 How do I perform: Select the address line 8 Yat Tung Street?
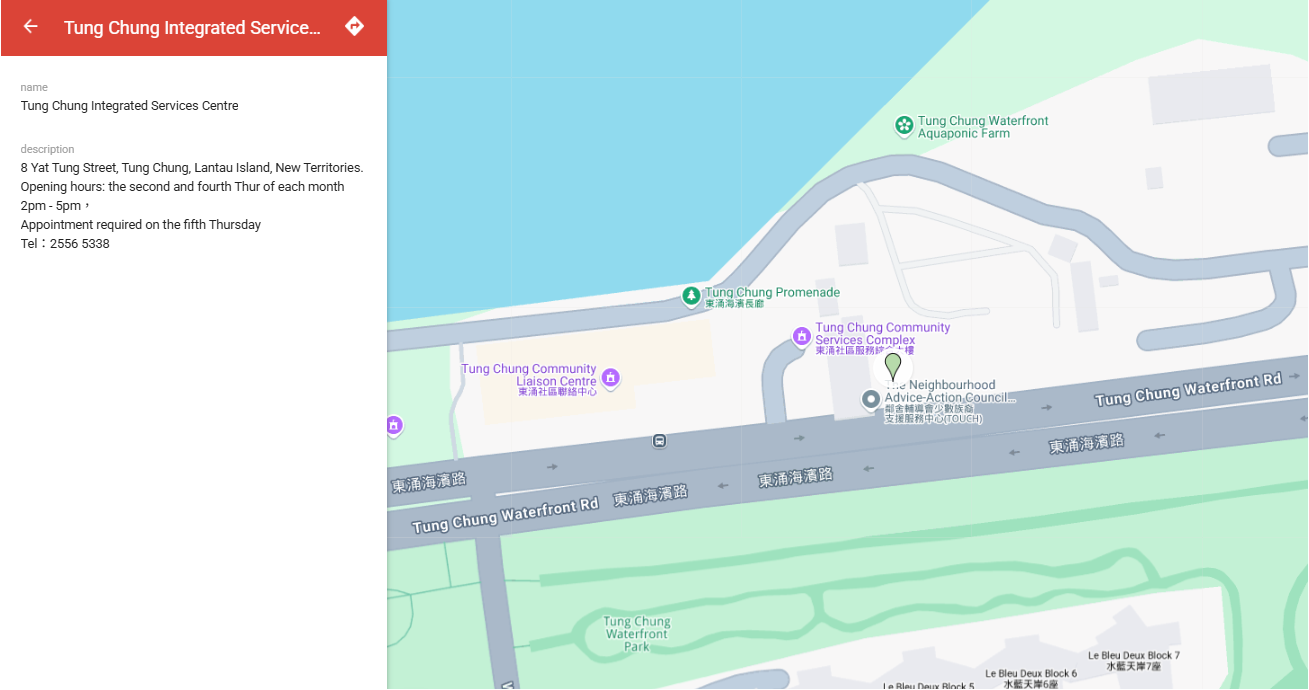click(x=192, y=168)
